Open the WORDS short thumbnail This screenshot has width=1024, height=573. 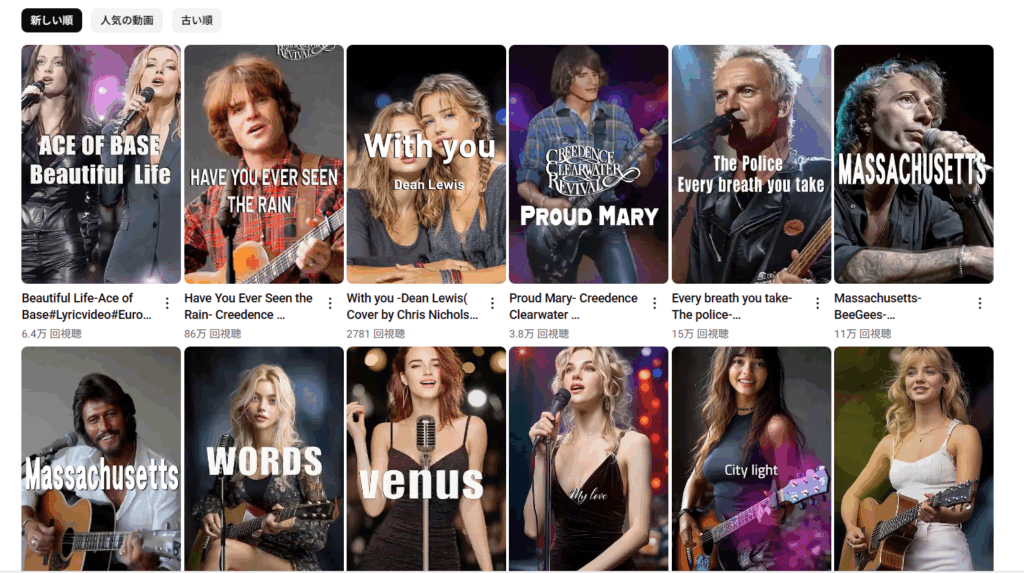[x=264, y=459]
